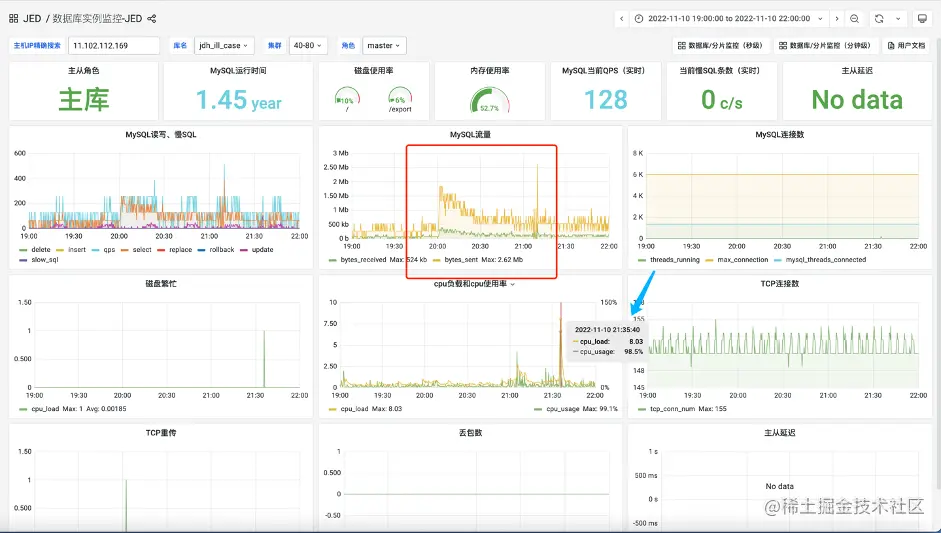Screen dimensions: 942x534
Task: Click the 128 current QPS value
Action: click(x=606, y=100)
